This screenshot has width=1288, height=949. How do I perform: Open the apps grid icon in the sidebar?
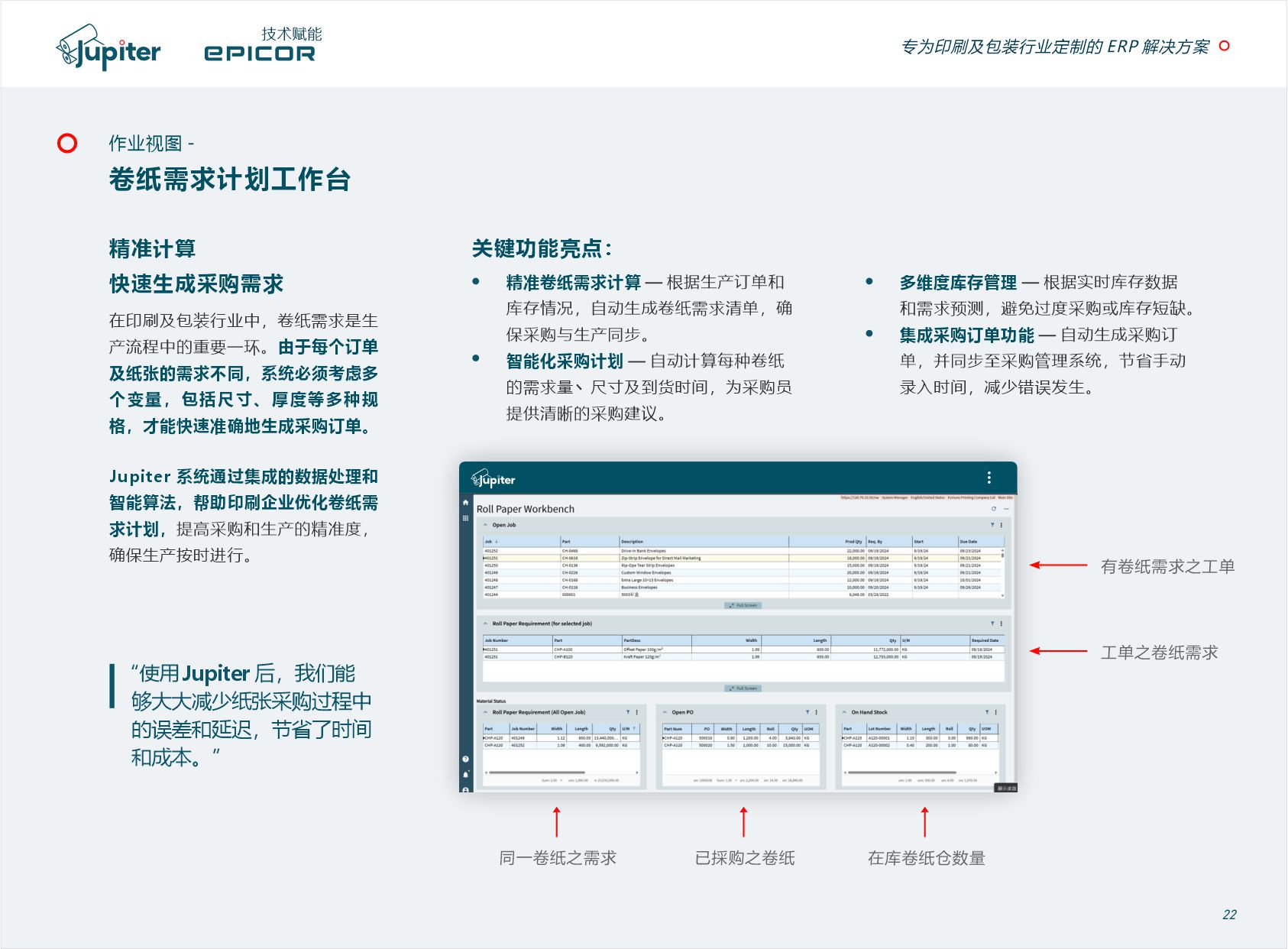[465, 518]
